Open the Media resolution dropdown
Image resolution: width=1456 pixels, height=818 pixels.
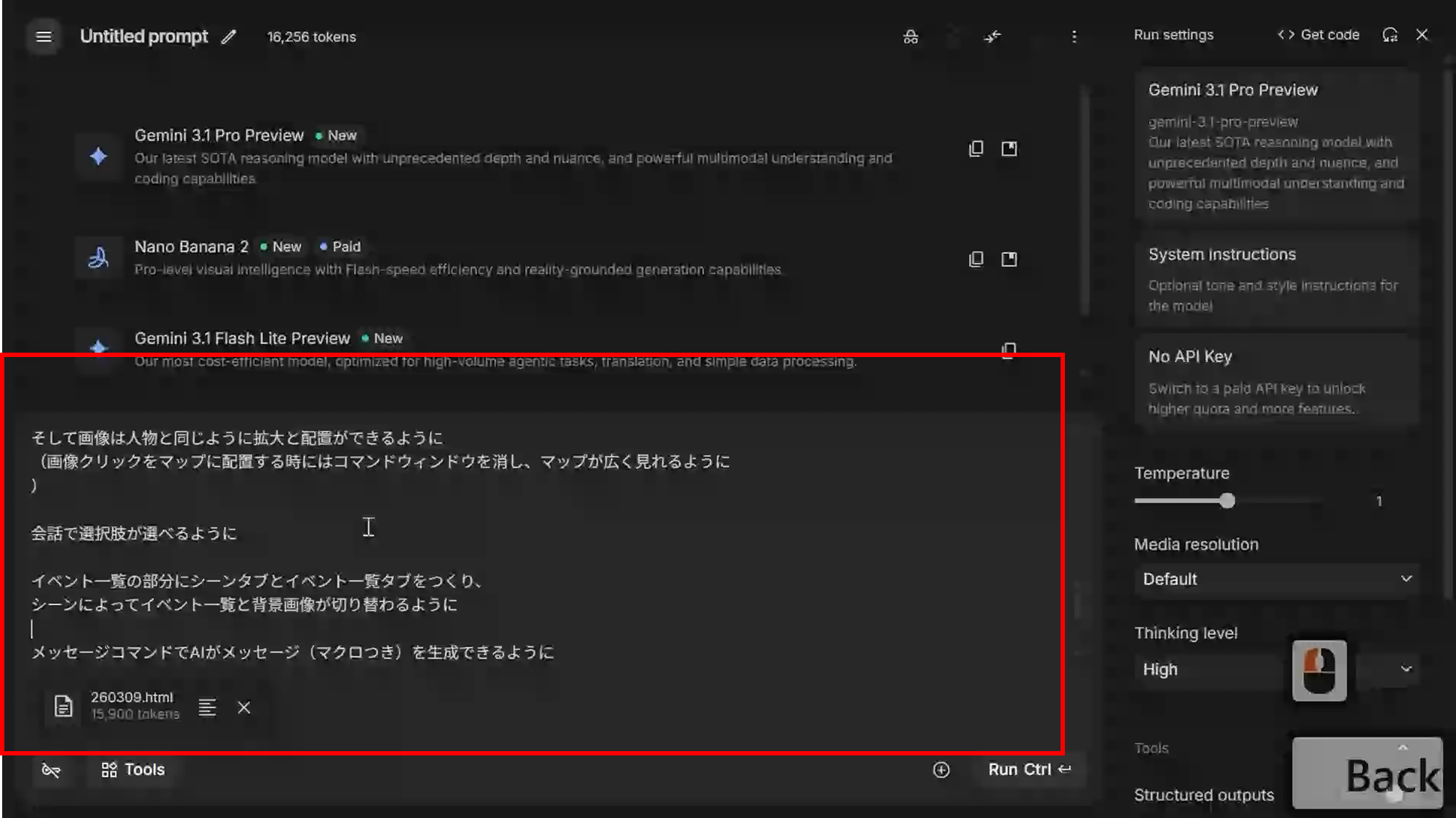tap(1276, 579)
